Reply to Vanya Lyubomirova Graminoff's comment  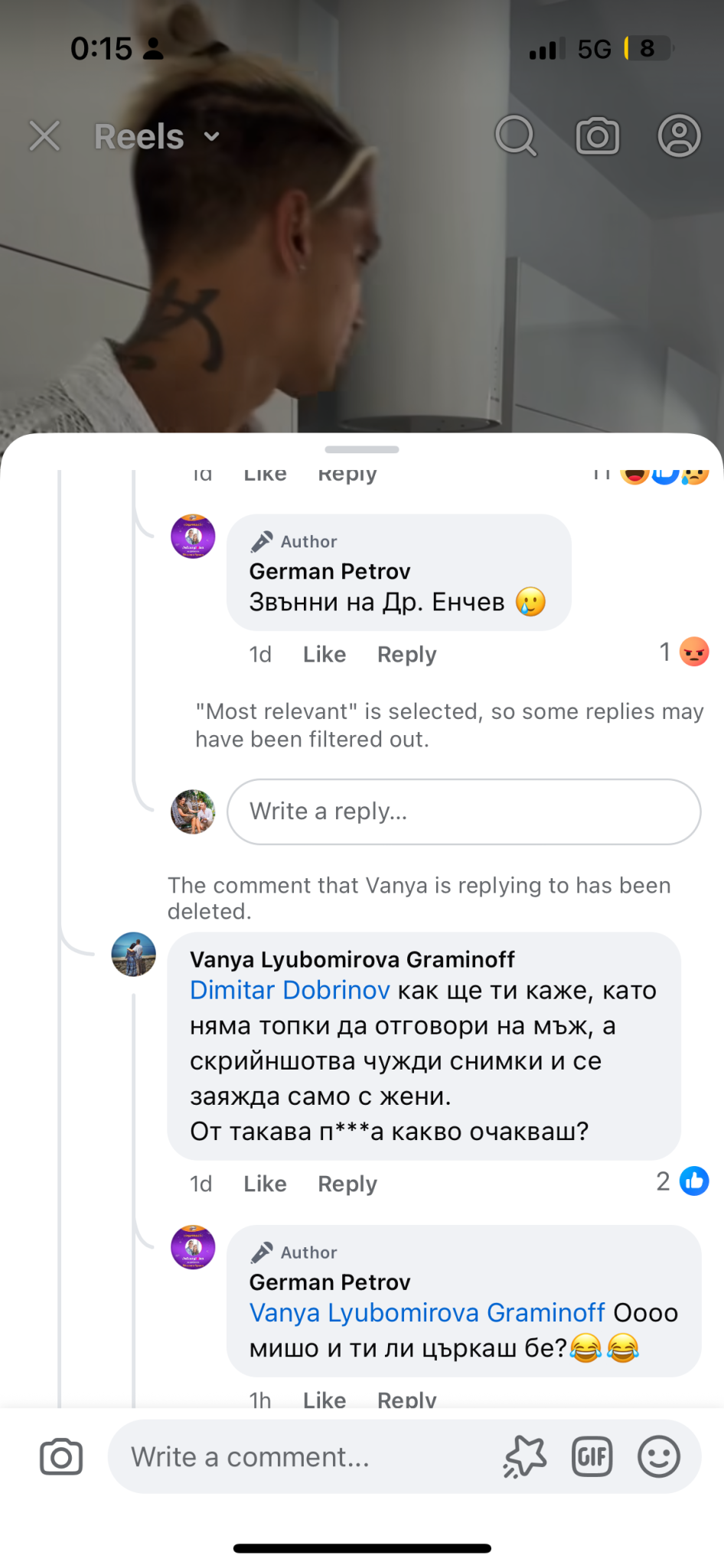pyautogui.click(x=347, y=1184)
